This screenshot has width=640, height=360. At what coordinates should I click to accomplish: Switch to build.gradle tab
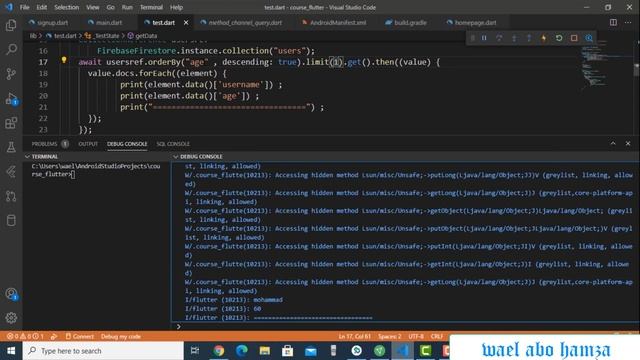click(x=406, y=22)
